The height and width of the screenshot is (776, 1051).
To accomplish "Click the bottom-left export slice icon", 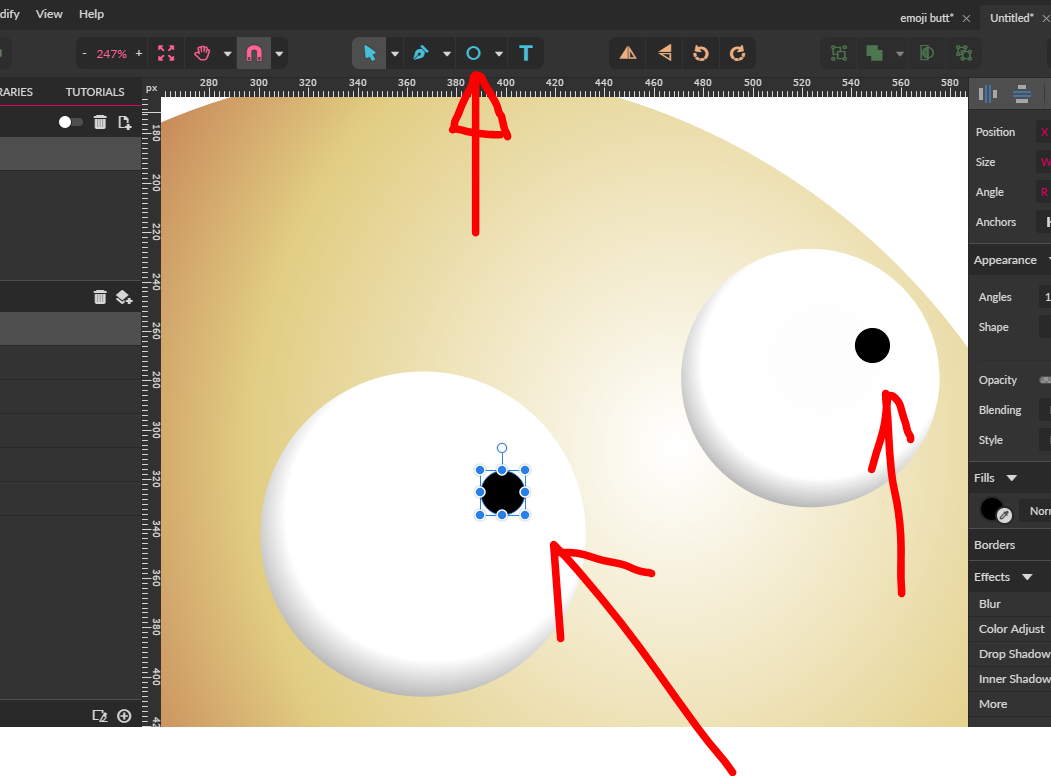I will click(99, 716).
